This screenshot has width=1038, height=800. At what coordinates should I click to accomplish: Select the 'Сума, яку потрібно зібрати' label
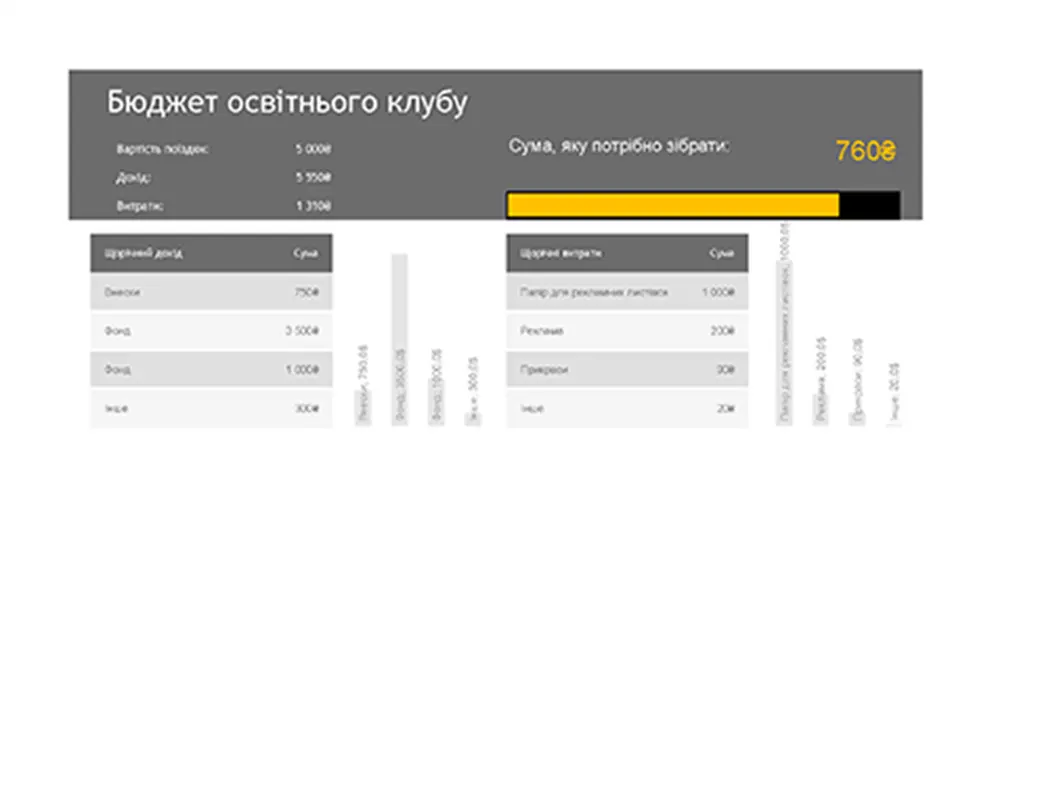pyautogui.click(x=619, y=146)
